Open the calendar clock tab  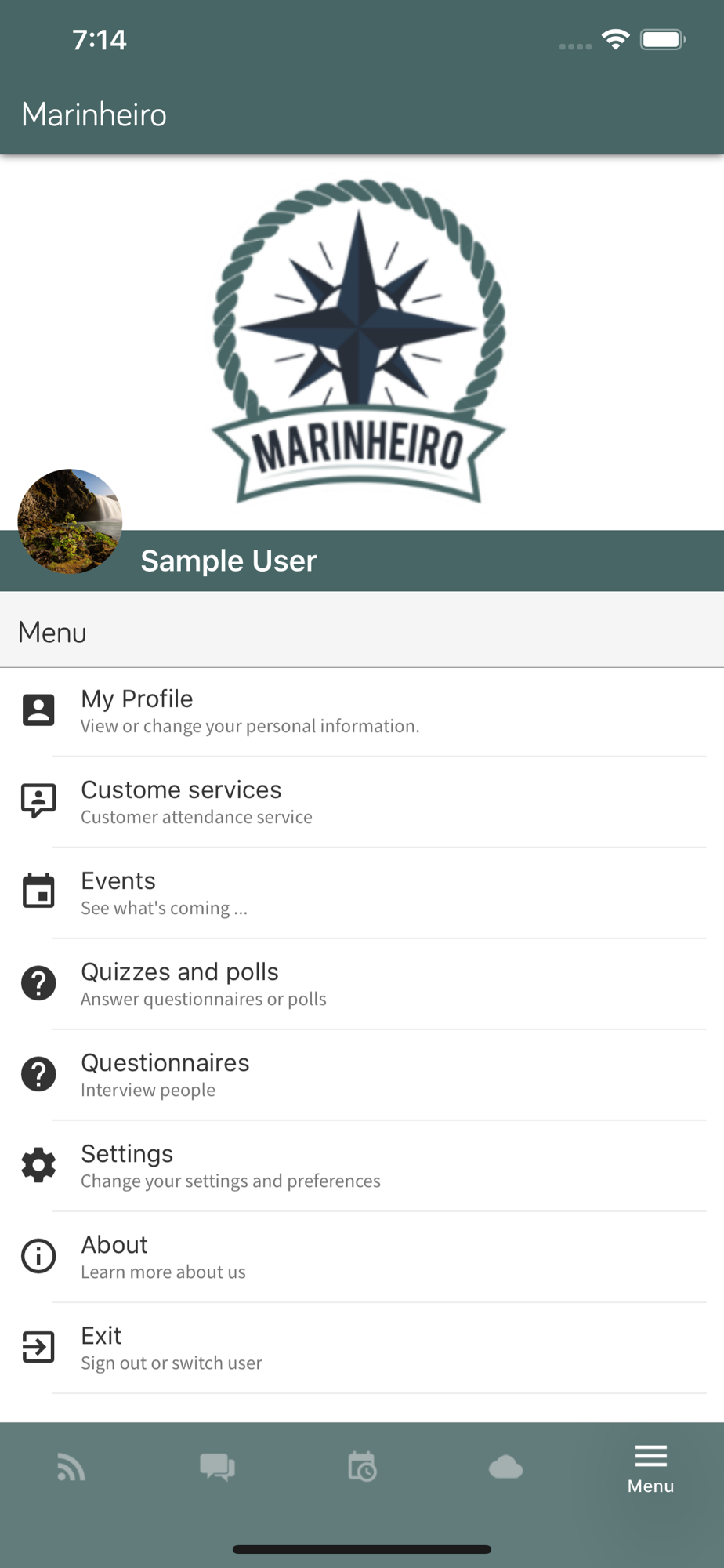[x=362, y=1466]
